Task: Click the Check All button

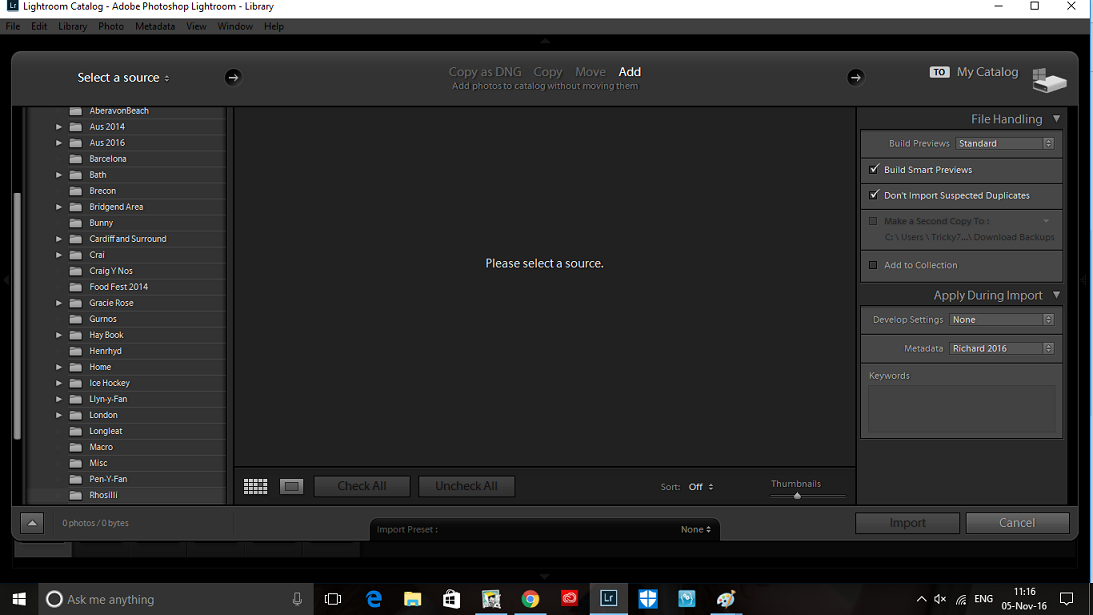Action: 361,486
